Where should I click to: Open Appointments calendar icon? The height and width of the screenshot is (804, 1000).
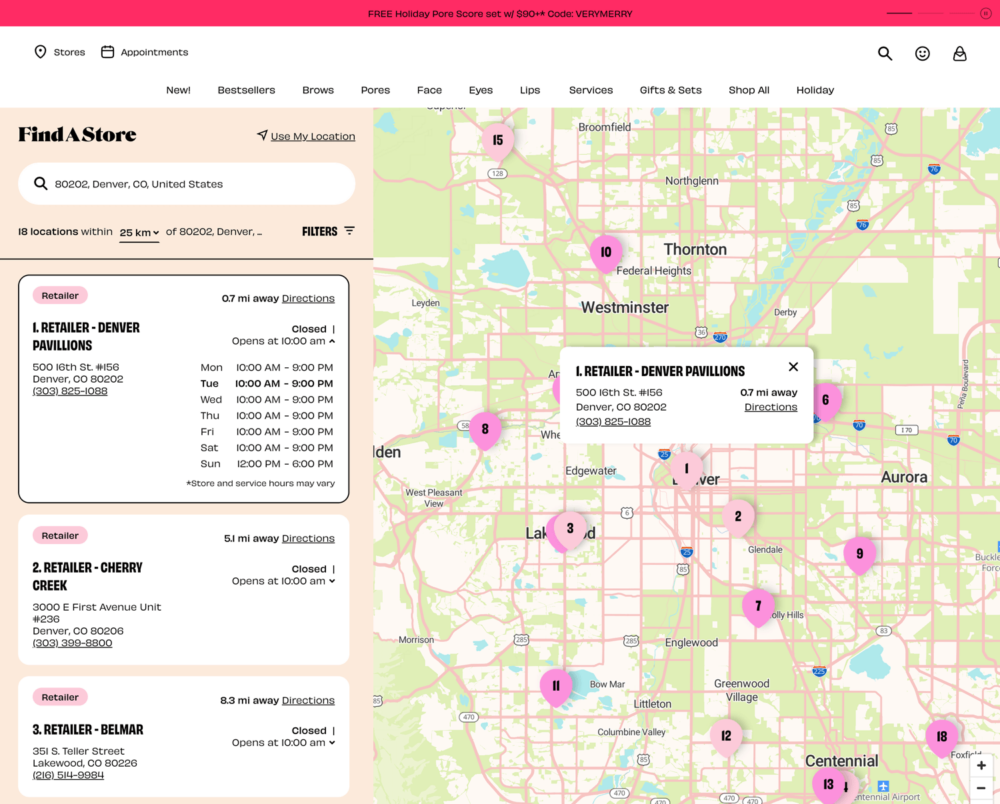tap(108, 52)
